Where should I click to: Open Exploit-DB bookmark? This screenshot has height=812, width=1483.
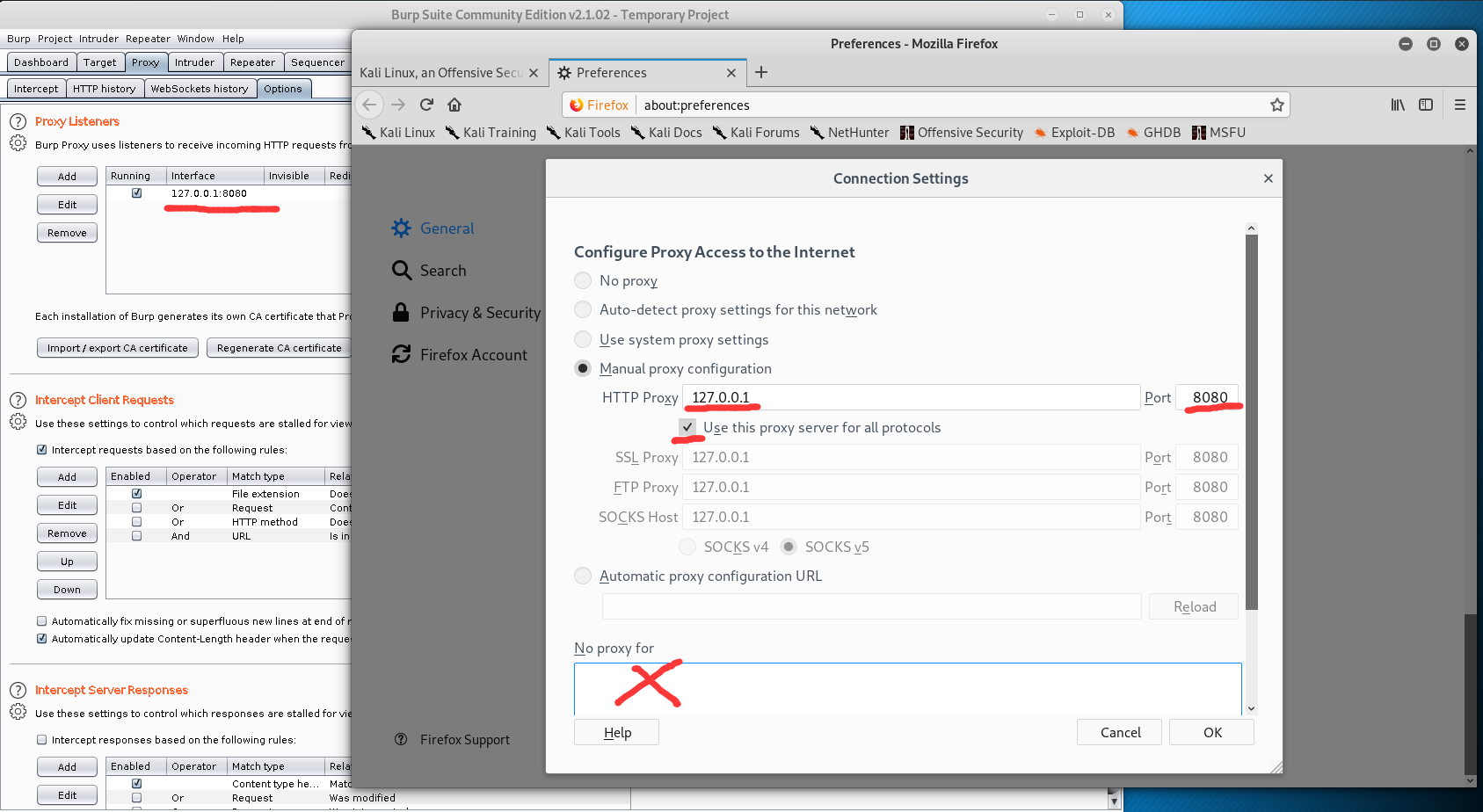coord(1073,132)
